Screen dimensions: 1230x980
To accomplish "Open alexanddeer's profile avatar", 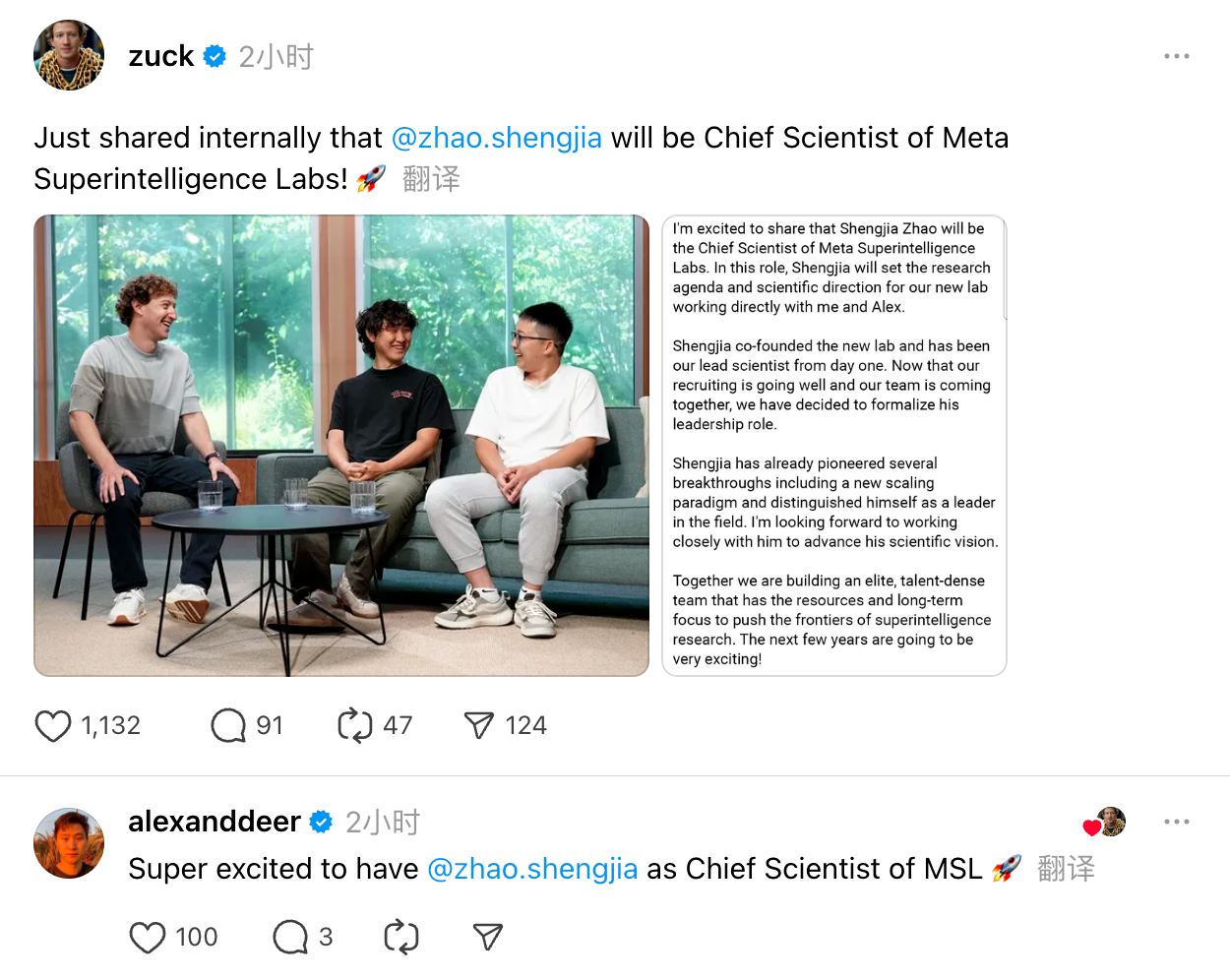I will 69,843.
